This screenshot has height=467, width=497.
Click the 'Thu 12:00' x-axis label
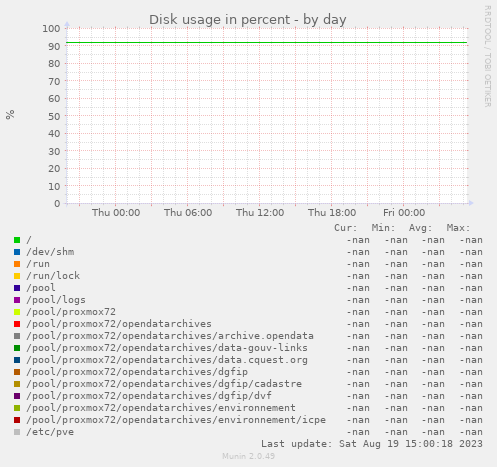click(260, 213)
